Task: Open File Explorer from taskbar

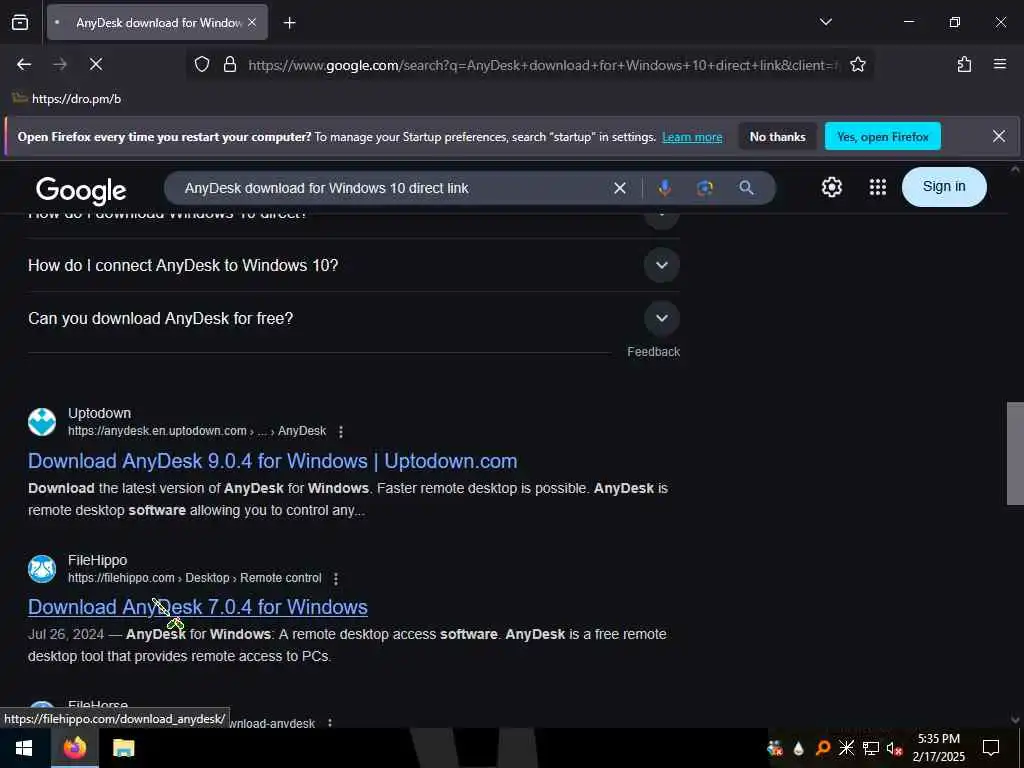Action: (123, 748)
